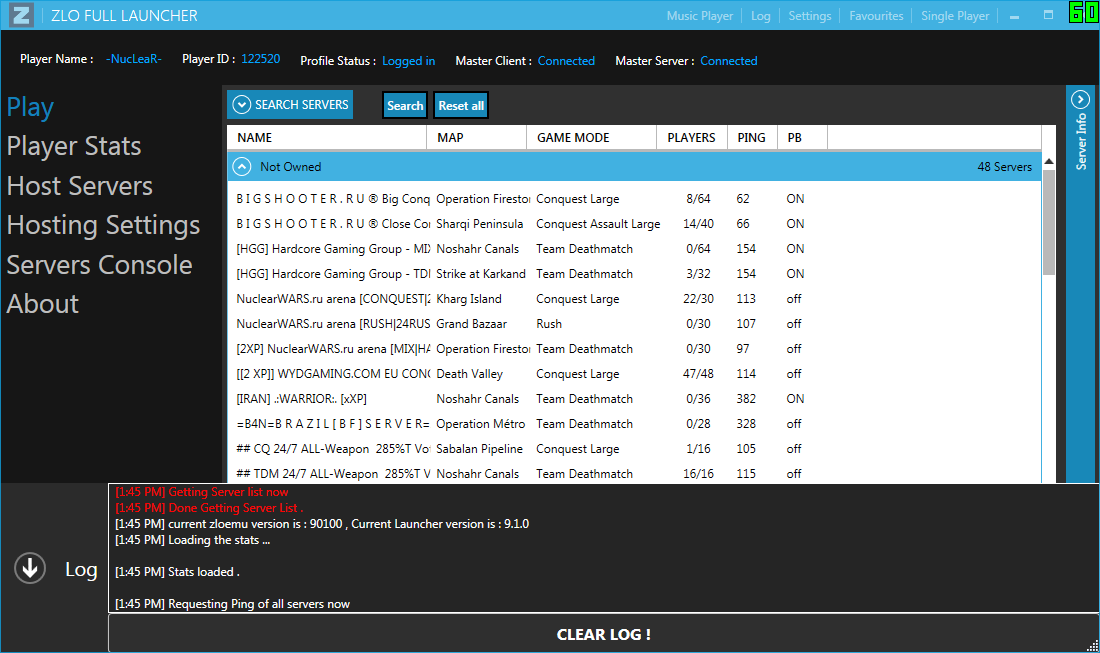The width and height of the screenshot is (1100, 653).
Task: Open the Settings menu
Action: pyautogui.click(x=810, y=15)
